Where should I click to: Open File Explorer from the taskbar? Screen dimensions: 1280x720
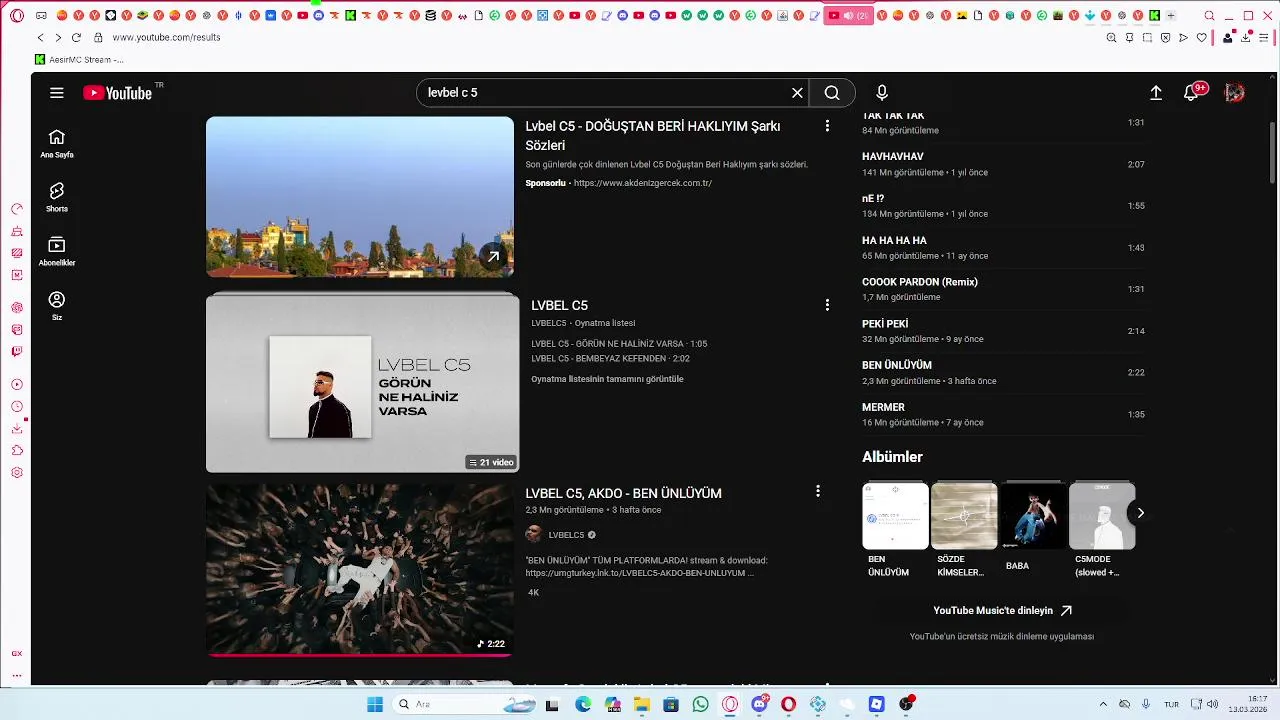pos(642,704)
